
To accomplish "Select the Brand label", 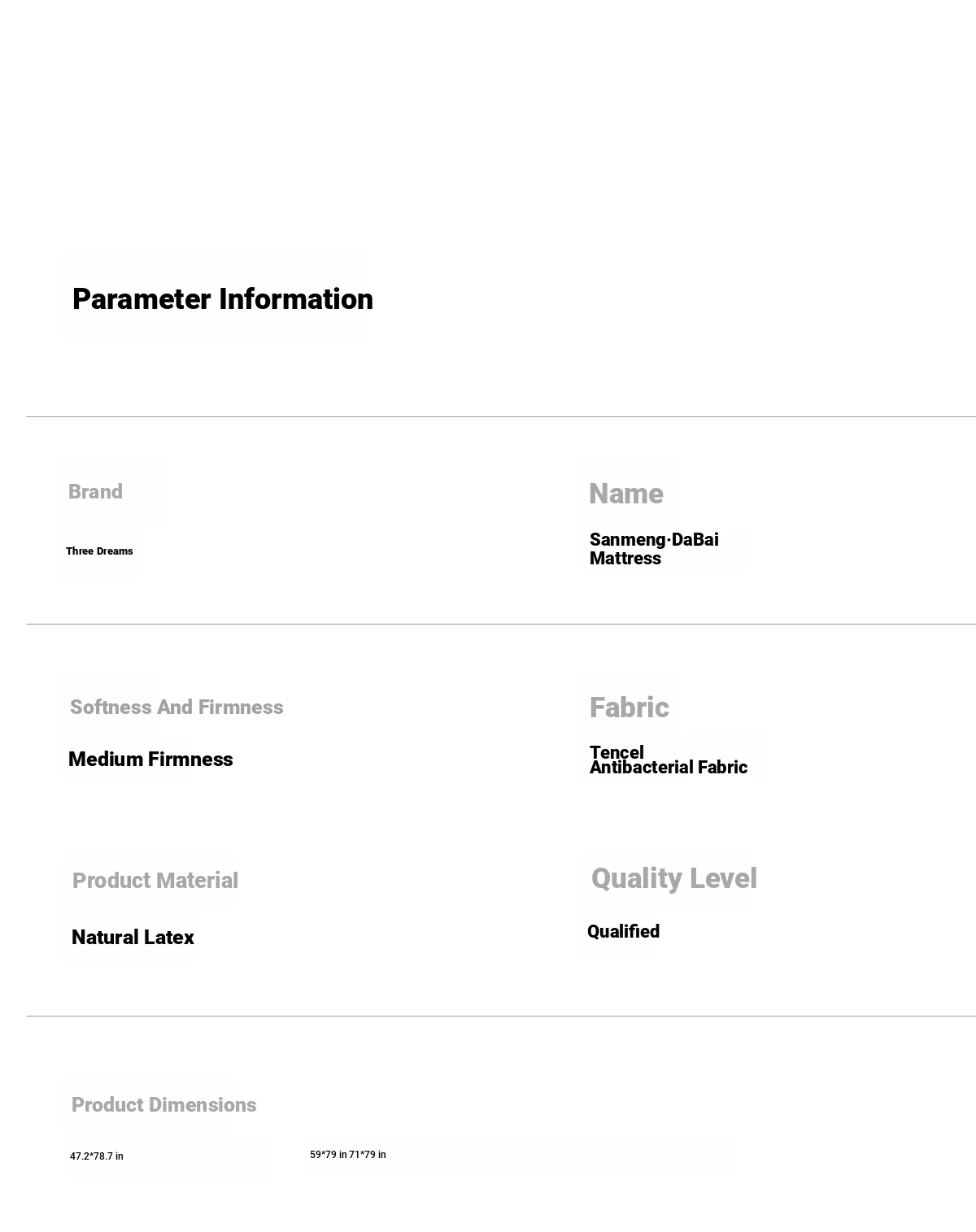I will 95,492.
